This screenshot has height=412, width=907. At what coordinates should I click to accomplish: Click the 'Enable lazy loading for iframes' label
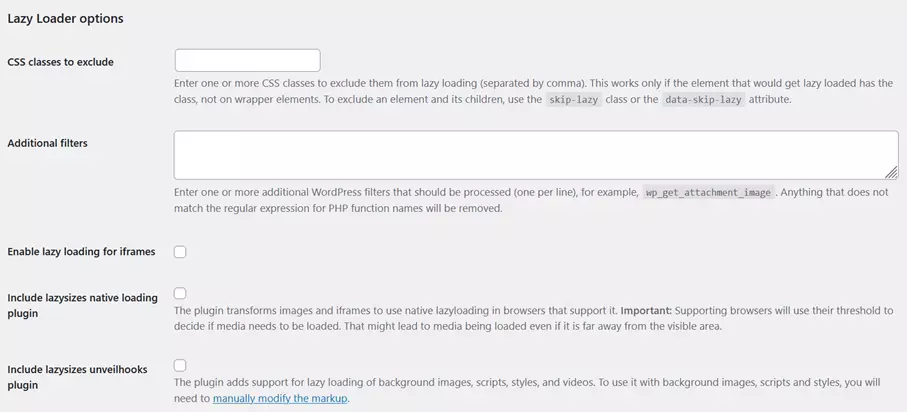(x=81, y=252)
